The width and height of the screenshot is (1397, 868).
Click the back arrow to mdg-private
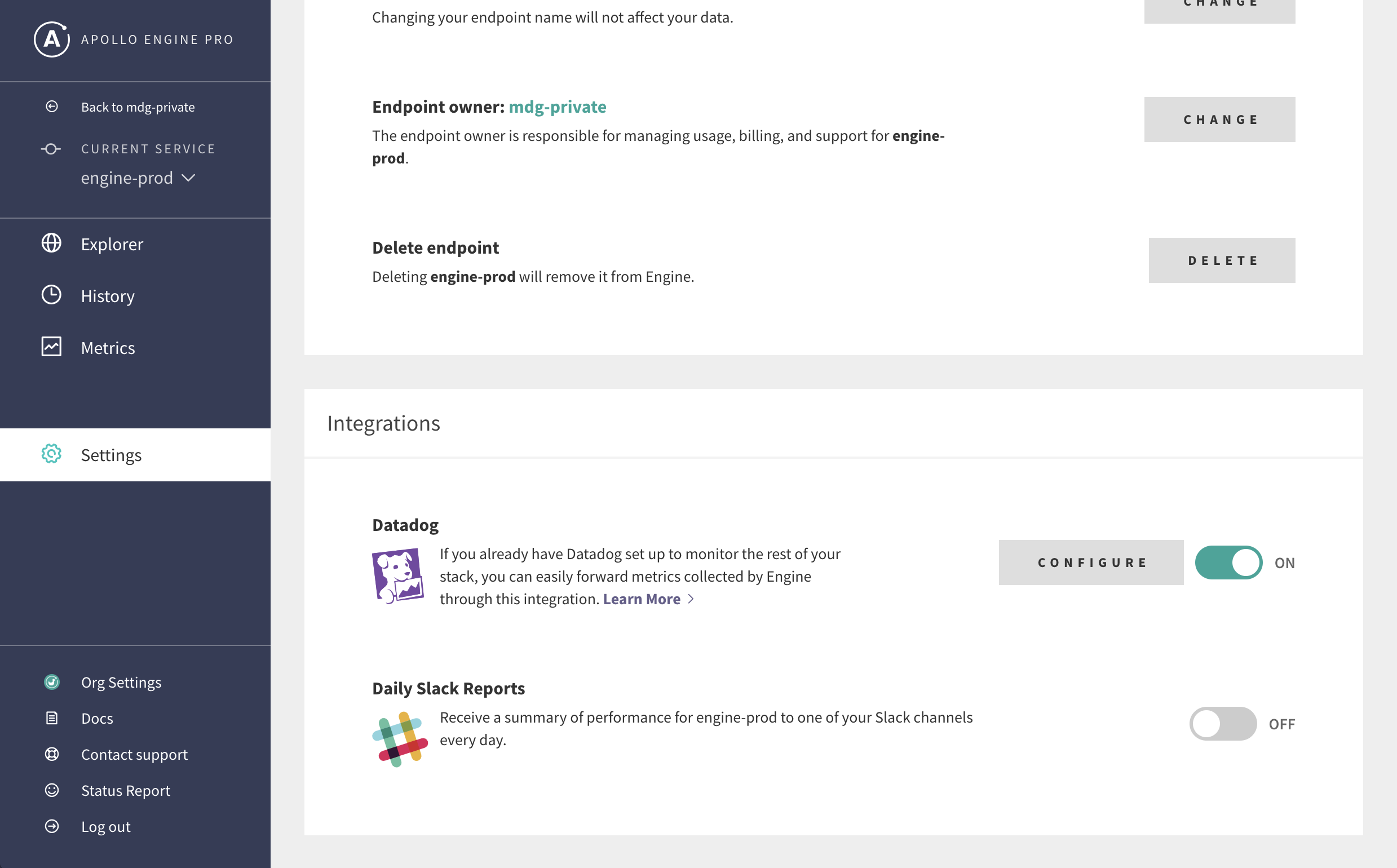pos(51,105)
